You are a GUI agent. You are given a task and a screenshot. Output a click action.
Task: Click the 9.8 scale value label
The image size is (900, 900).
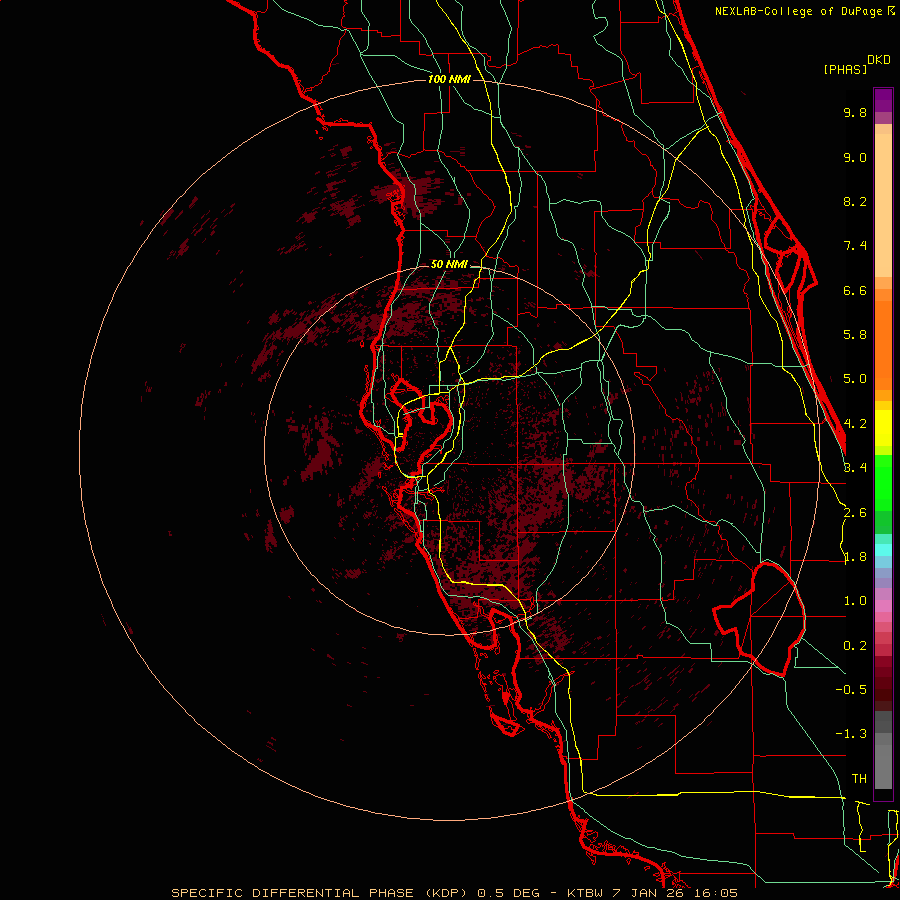point(854,113)
